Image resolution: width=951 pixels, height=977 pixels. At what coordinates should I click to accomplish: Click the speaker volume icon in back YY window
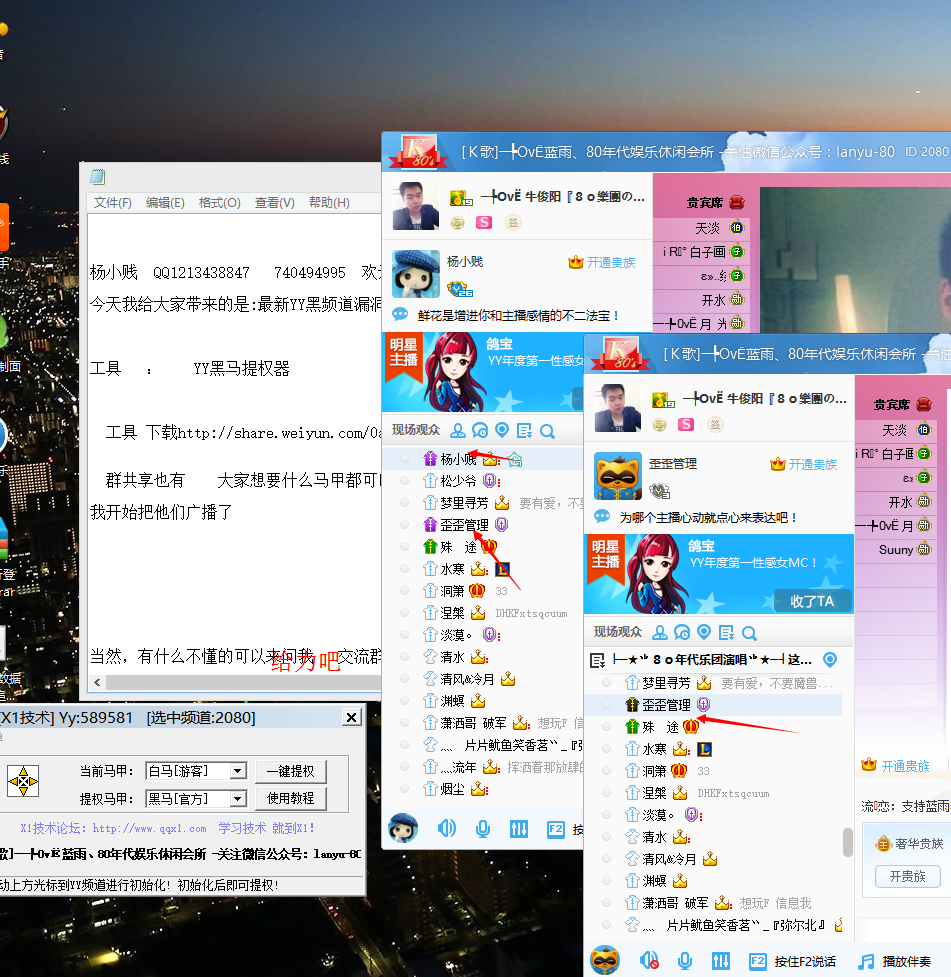click(446, 828)
